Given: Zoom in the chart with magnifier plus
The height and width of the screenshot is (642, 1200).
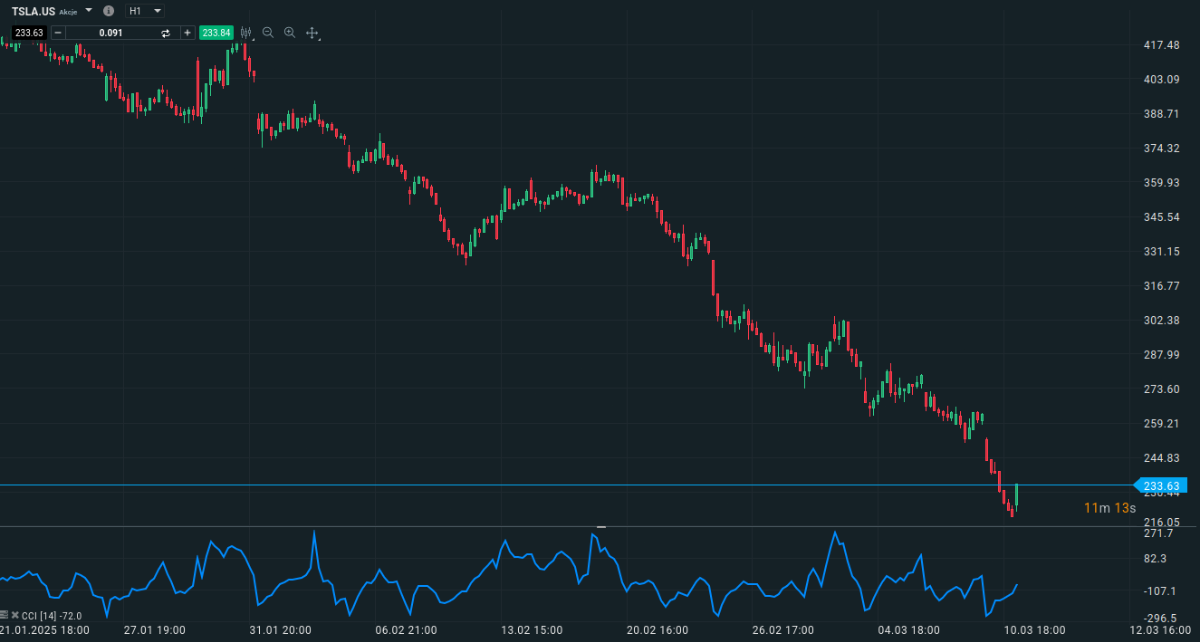Looking at the screenshot, I should point(290,33).
